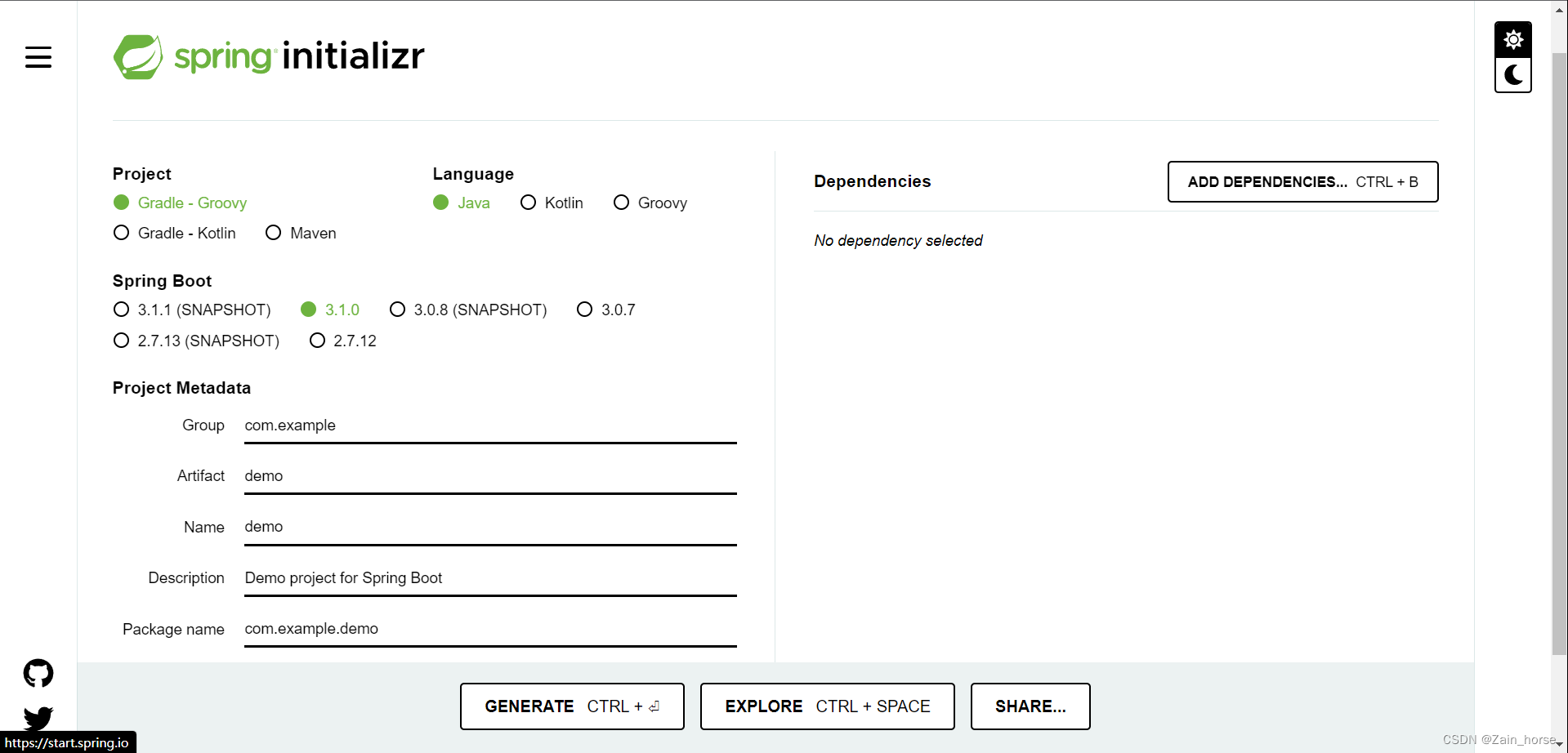This screenshot has height=753, width=1568.
Task: Click the Project section heading
Action: point(141,174)
